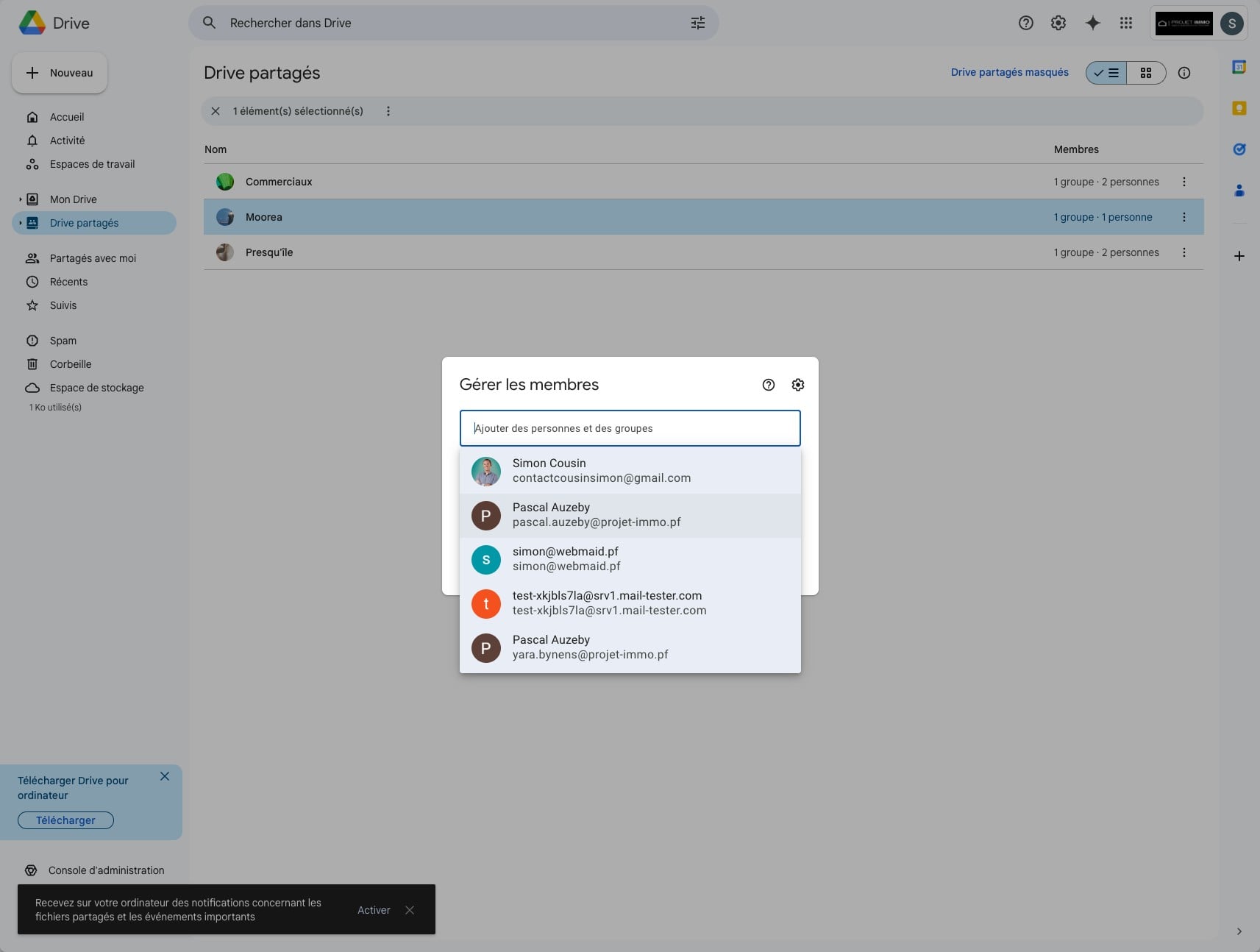Expand Drive partagés tree arrow
Image resolution: width=1260 pixels, height=952 pixels.
(20, 223)
